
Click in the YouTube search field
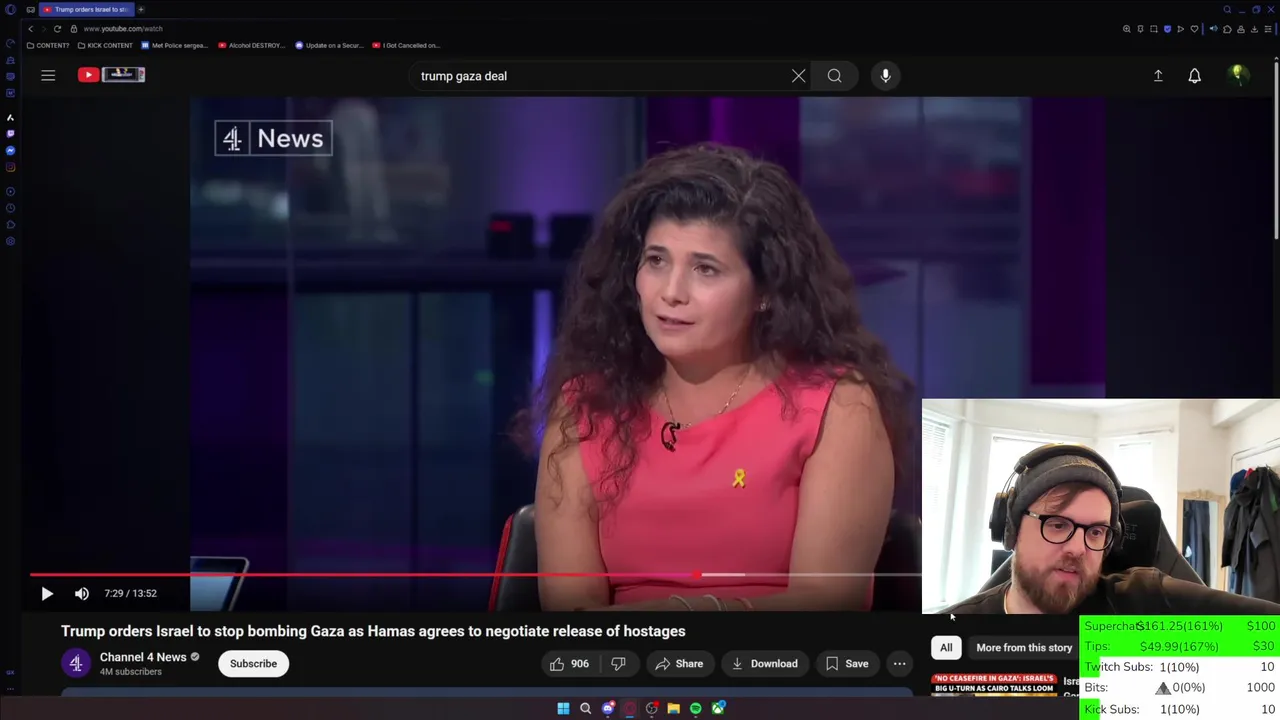tap(600, 76)
